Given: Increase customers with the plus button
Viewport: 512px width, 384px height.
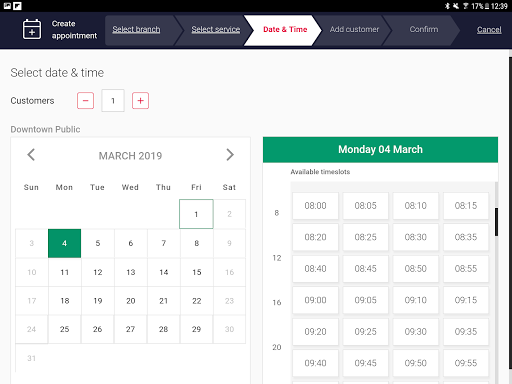Looking at the screenshot, I should tap(140, 101).
